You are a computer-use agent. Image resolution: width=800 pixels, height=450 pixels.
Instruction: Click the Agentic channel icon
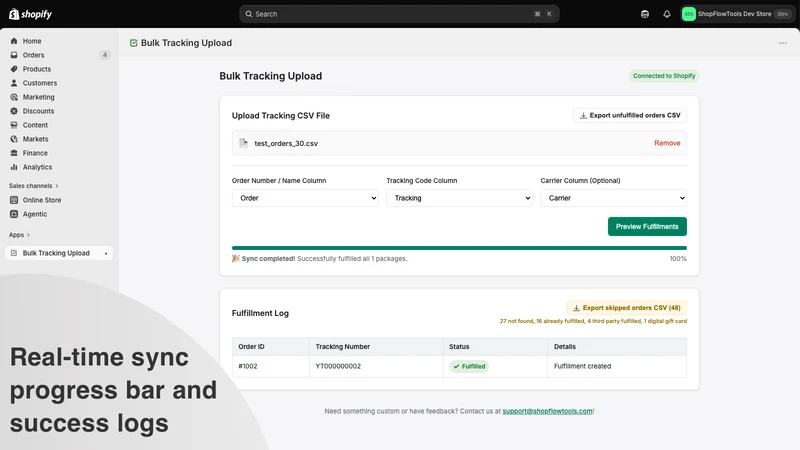coord(14,214)
